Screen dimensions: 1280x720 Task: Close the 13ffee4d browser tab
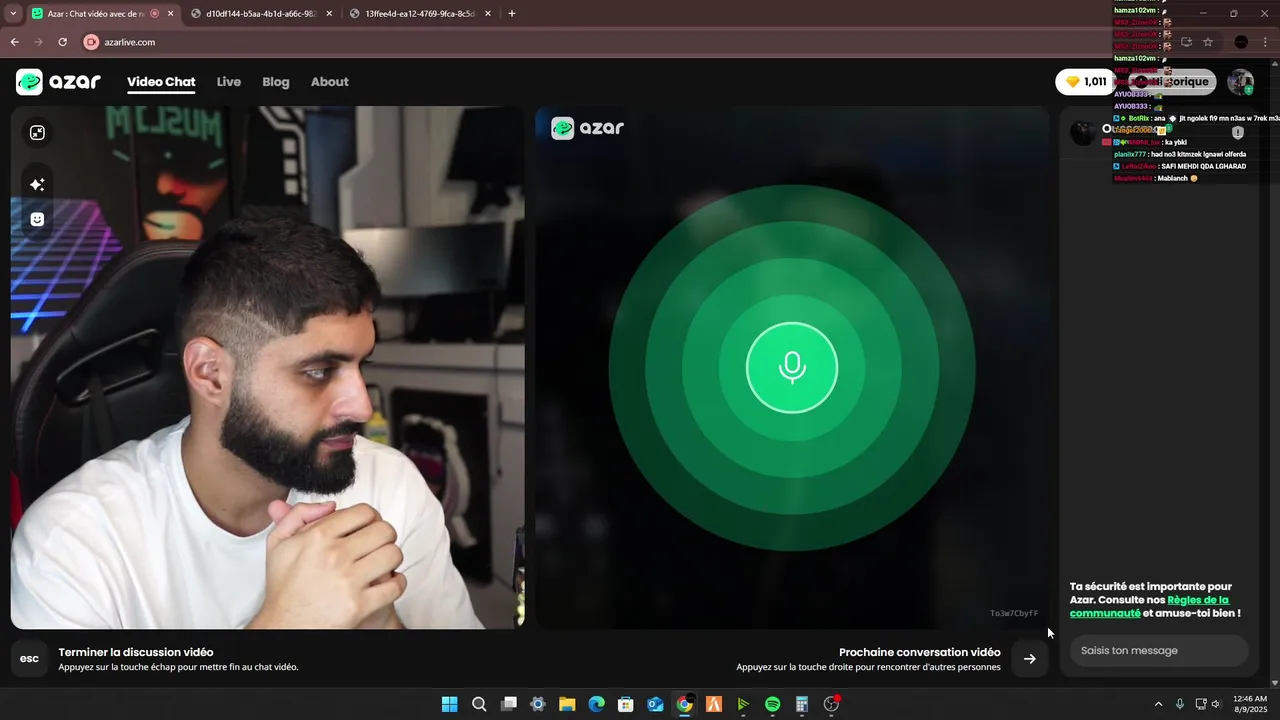pyautogui.click(x=488, y=14)
